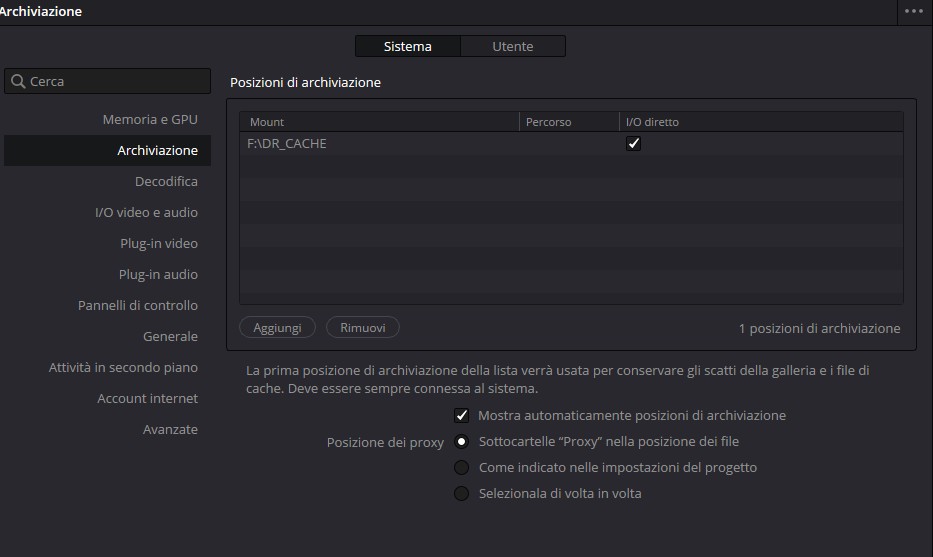Click the 'Posizione dei proxy' label

[385, 442]
